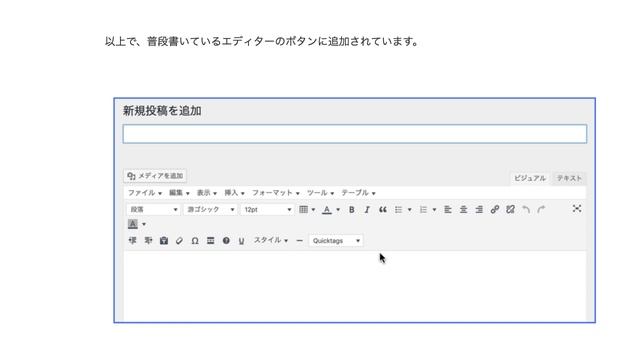Expand the スタイル styles dropdown
The image size is (640, 360).
pyautogui.click(x=271, y=240)
